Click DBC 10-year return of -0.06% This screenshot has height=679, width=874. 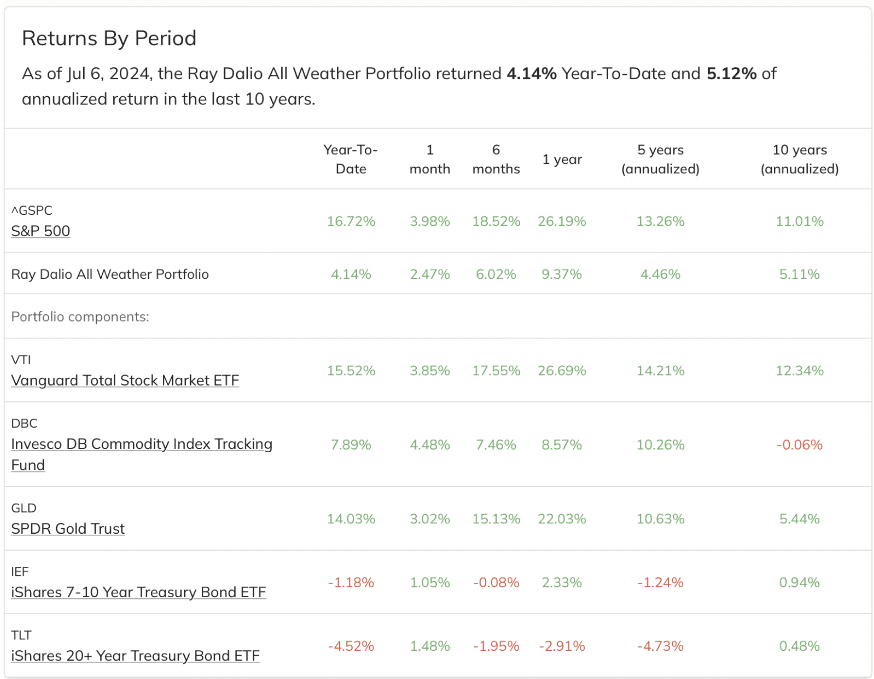800,445
